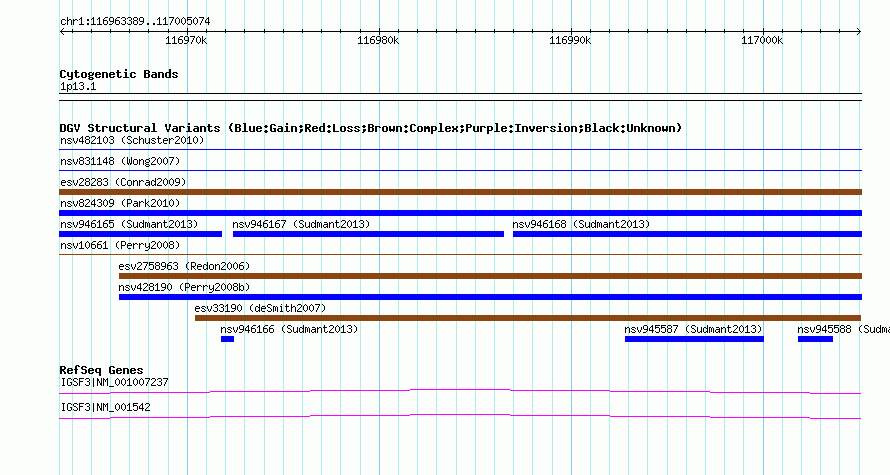Click the brown esv2758963 variant bar
The image size is (890, 475).
coord(490,276)
